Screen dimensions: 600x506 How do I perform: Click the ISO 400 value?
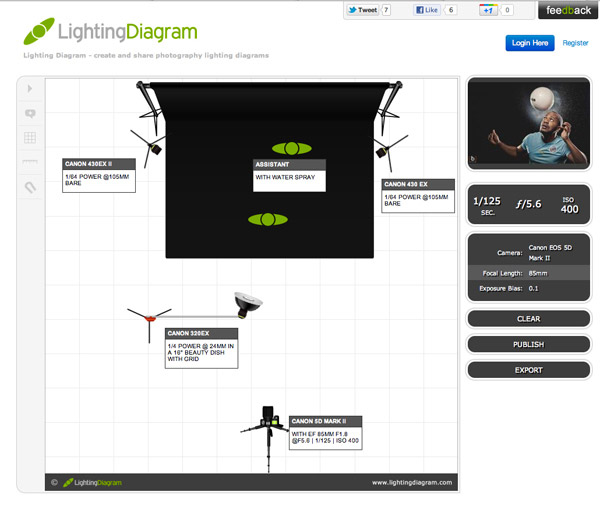click(x=569, y=205)
